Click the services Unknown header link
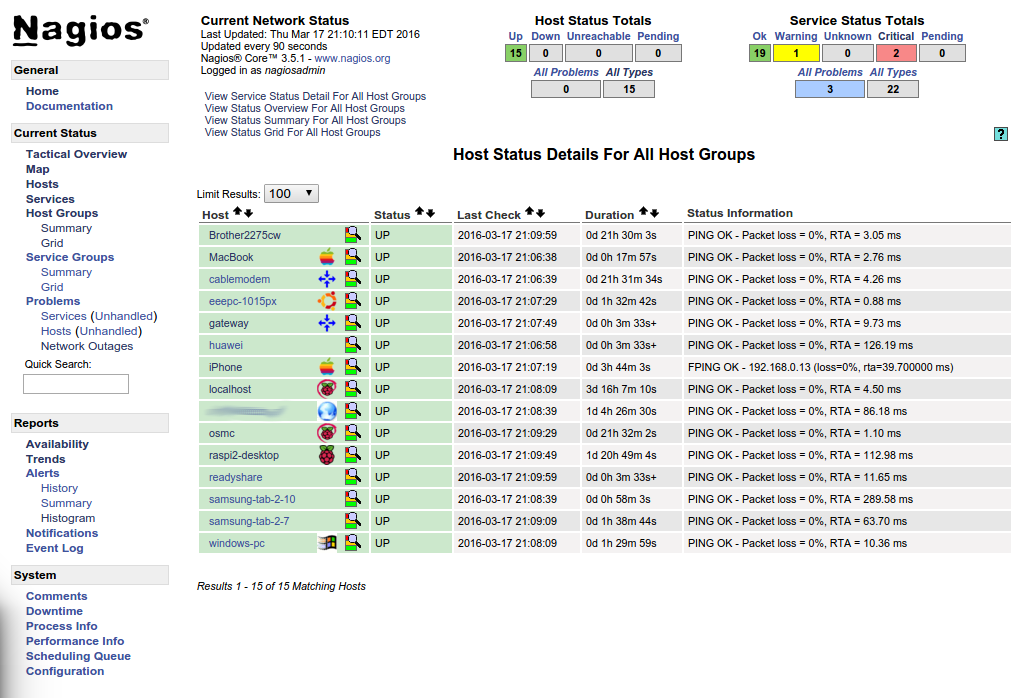Image resolution: width=1023 pixels, height=698 pixels. (x=847, y=37)
